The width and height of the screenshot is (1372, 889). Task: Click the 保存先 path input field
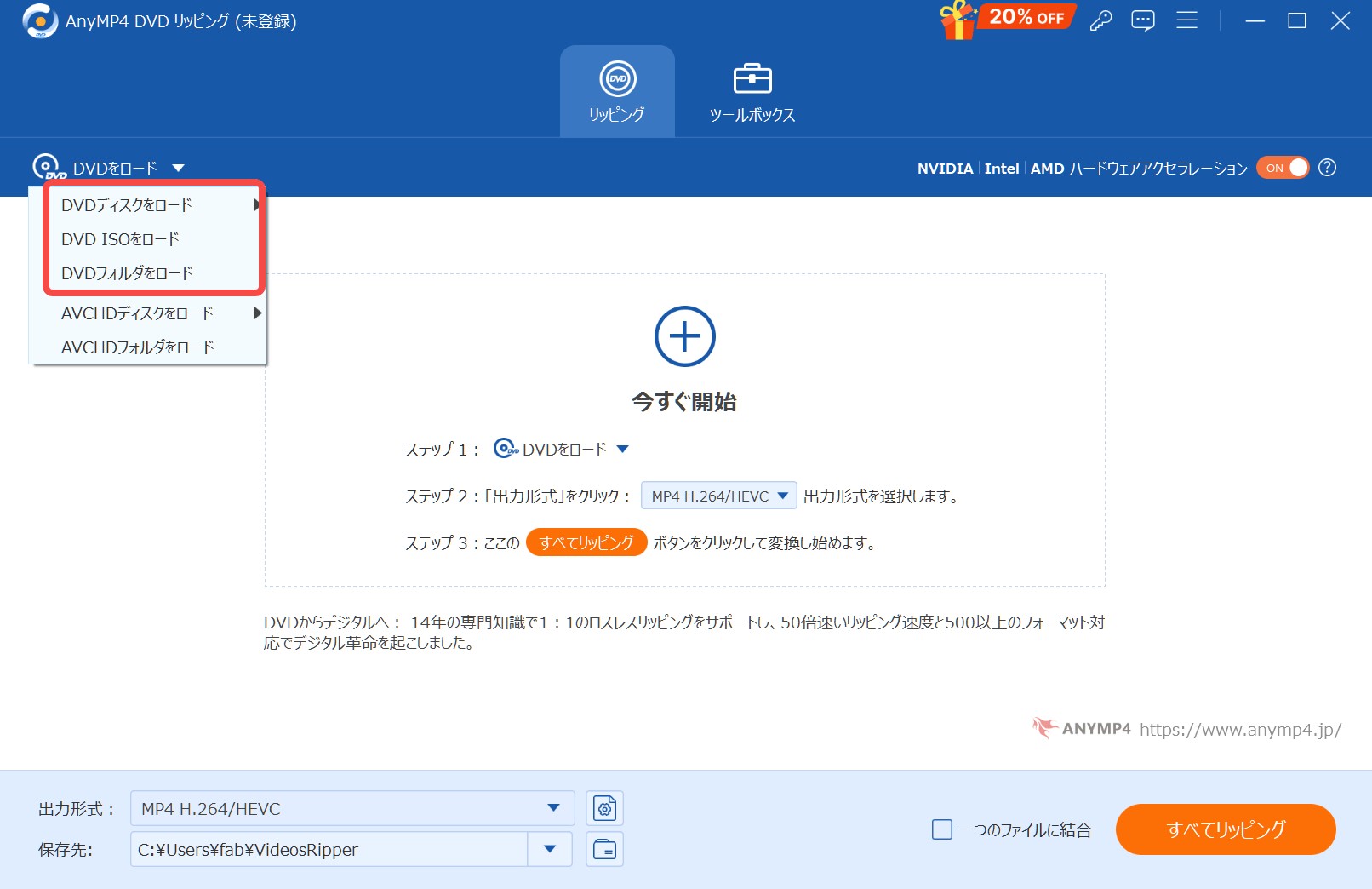click(329, 849)
